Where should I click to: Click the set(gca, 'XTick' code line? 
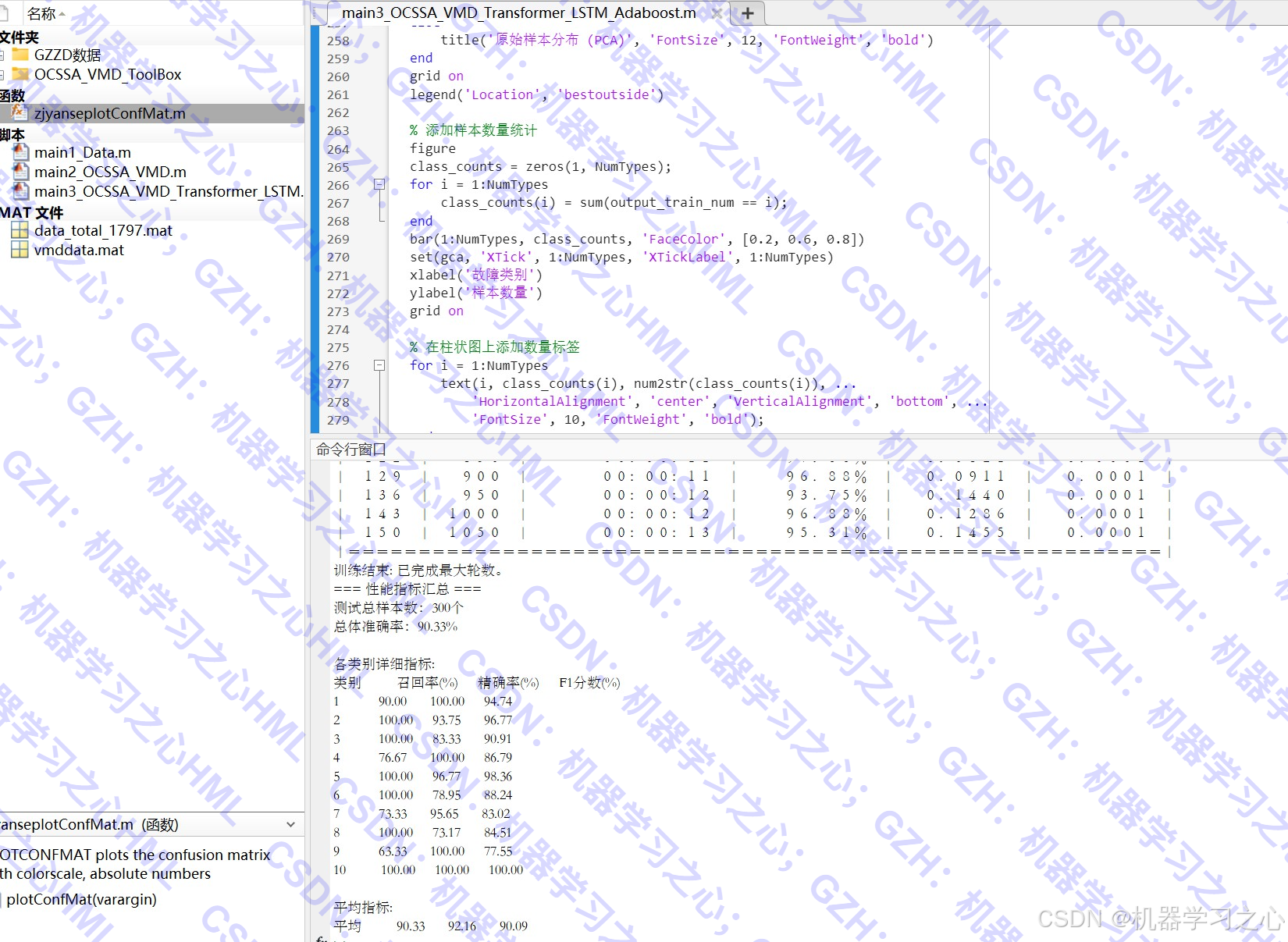click(x=621, y=257)
